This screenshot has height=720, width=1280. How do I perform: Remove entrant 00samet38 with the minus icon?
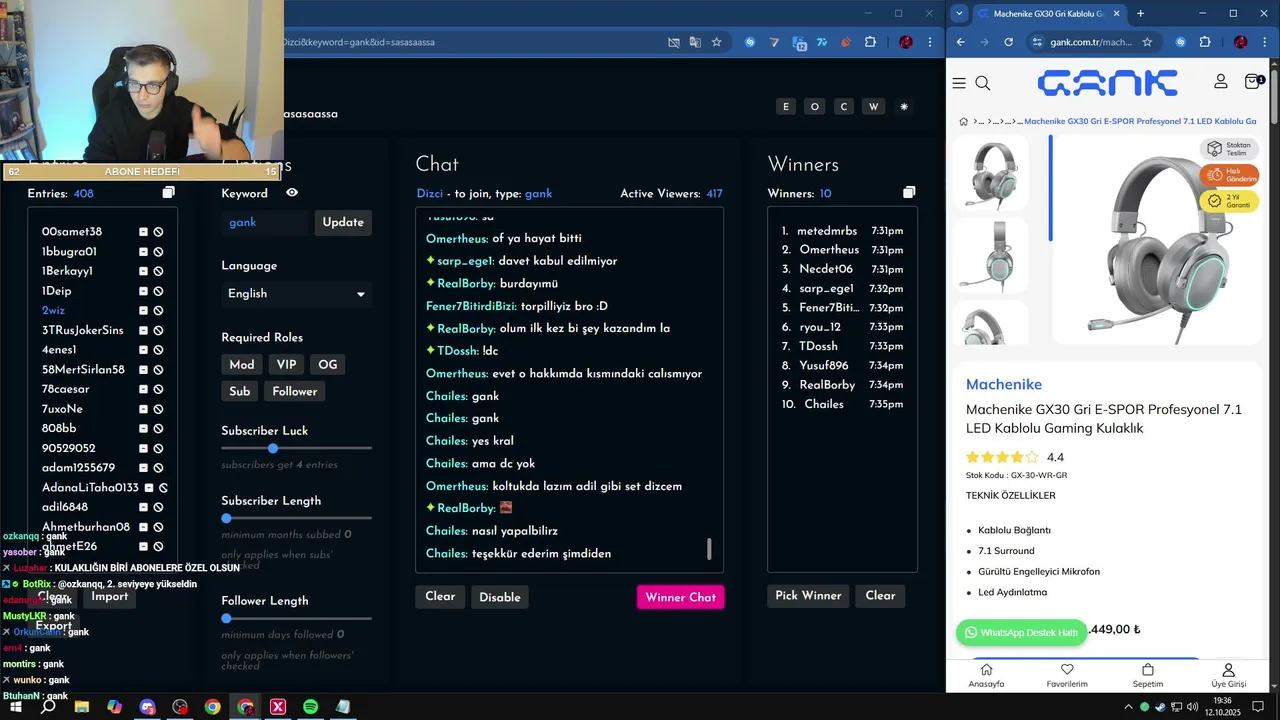pos(143,232)
